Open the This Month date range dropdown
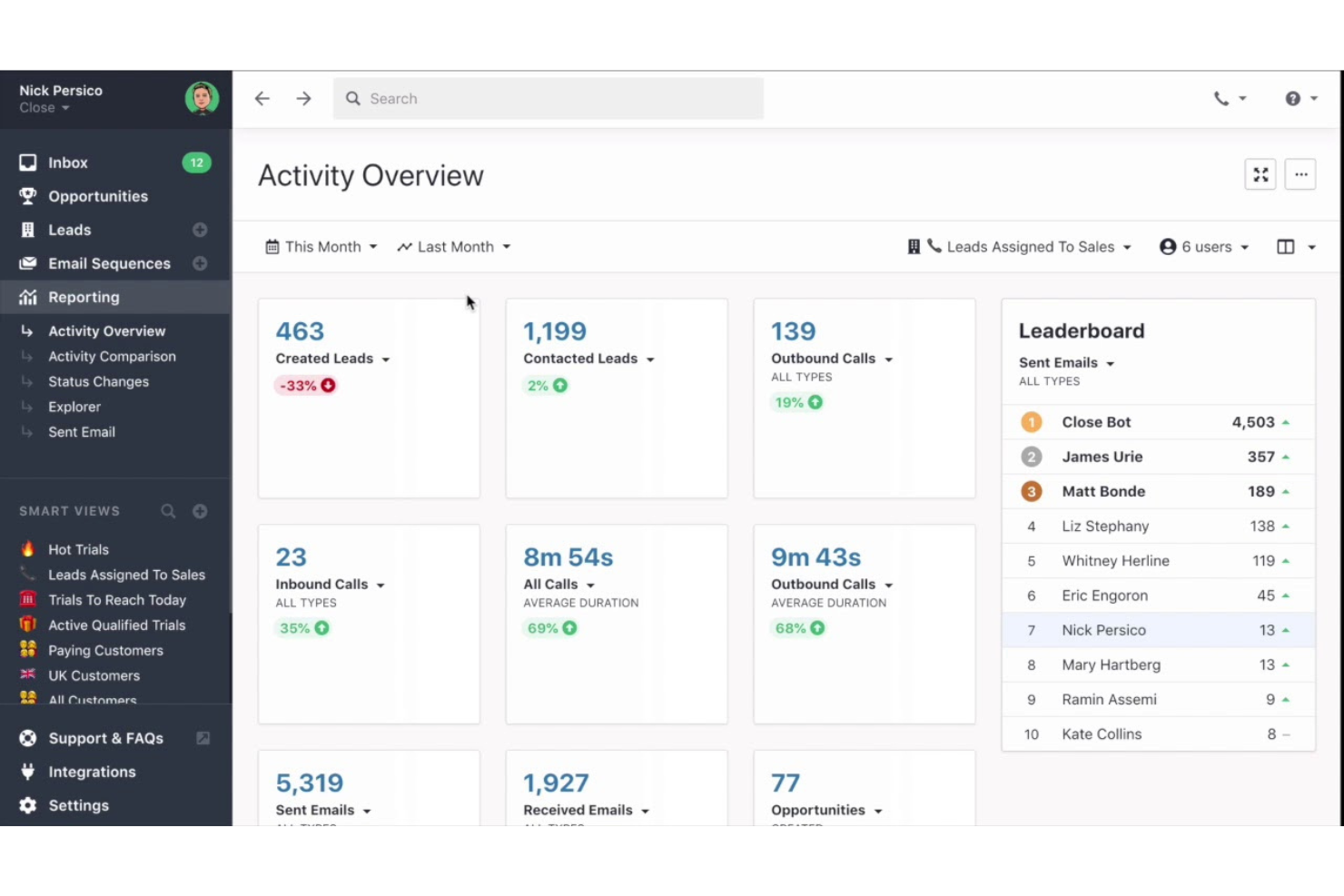This screenshot has height=896, width=1344. (x=321, y=246)
